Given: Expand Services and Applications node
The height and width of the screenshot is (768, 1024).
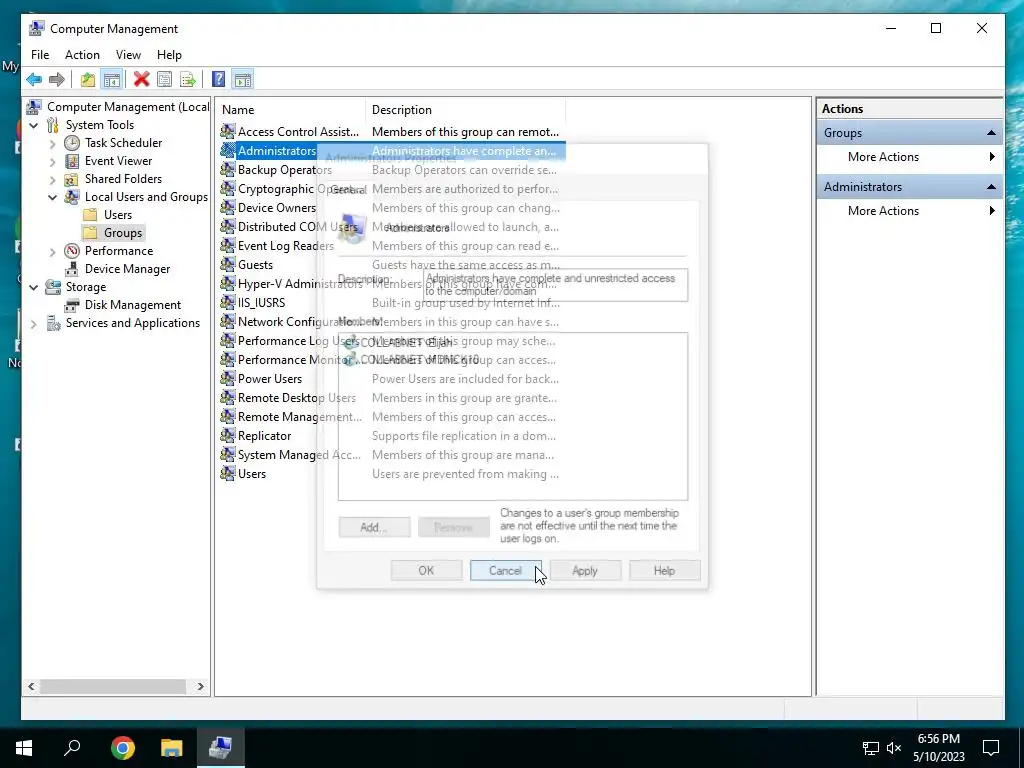Looking at the screenshot, I should (34, 323).
